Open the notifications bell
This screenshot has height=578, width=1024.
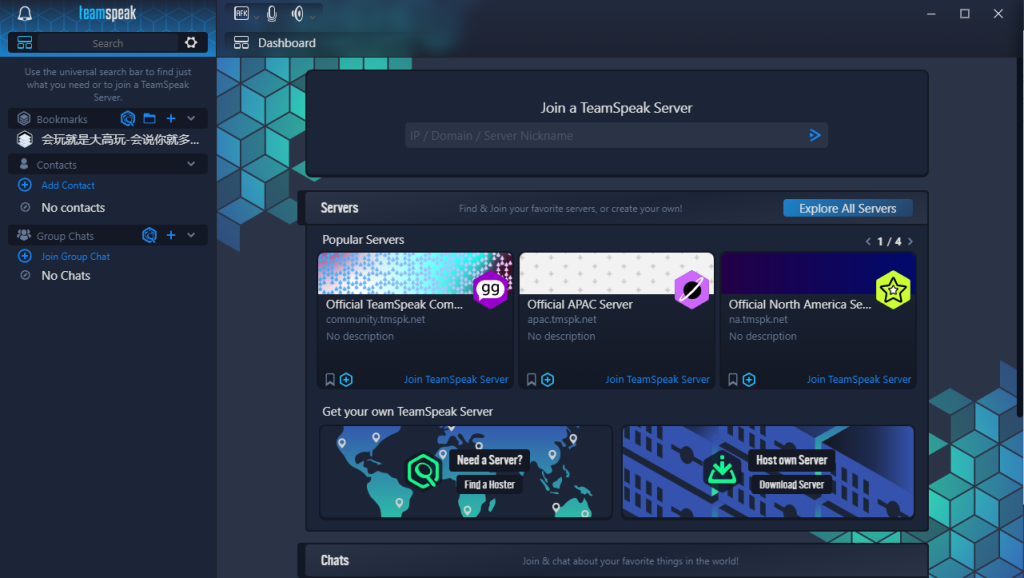click(x=25, y=14)
